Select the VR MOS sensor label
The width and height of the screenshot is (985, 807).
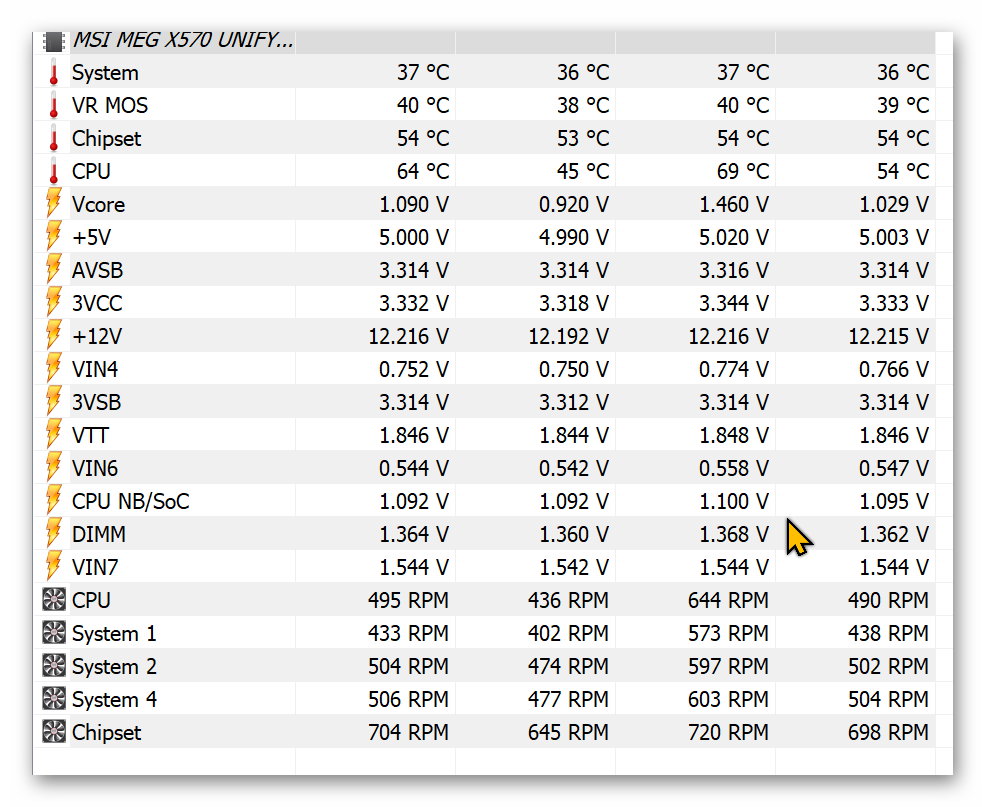click(110, 105)
